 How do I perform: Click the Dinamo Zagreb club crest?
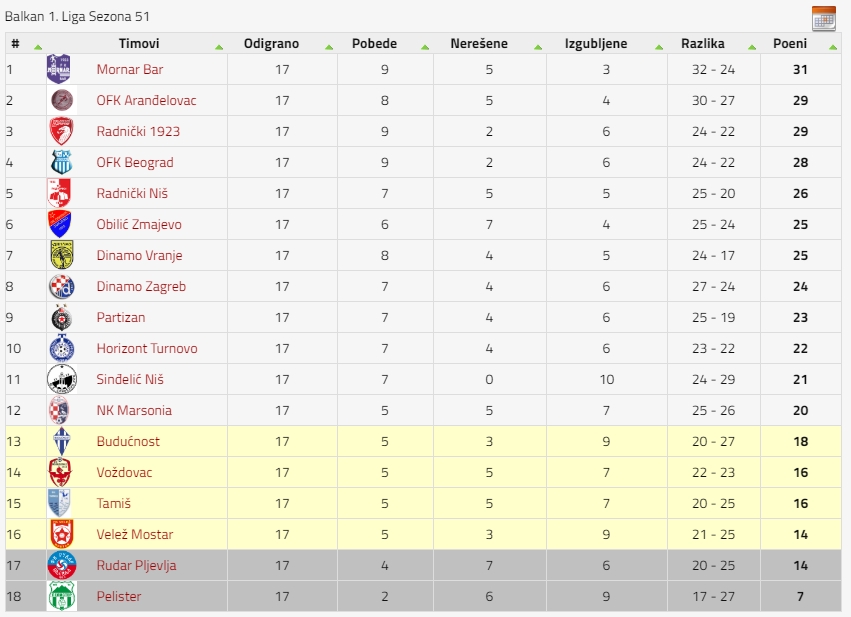coord(61,287)
